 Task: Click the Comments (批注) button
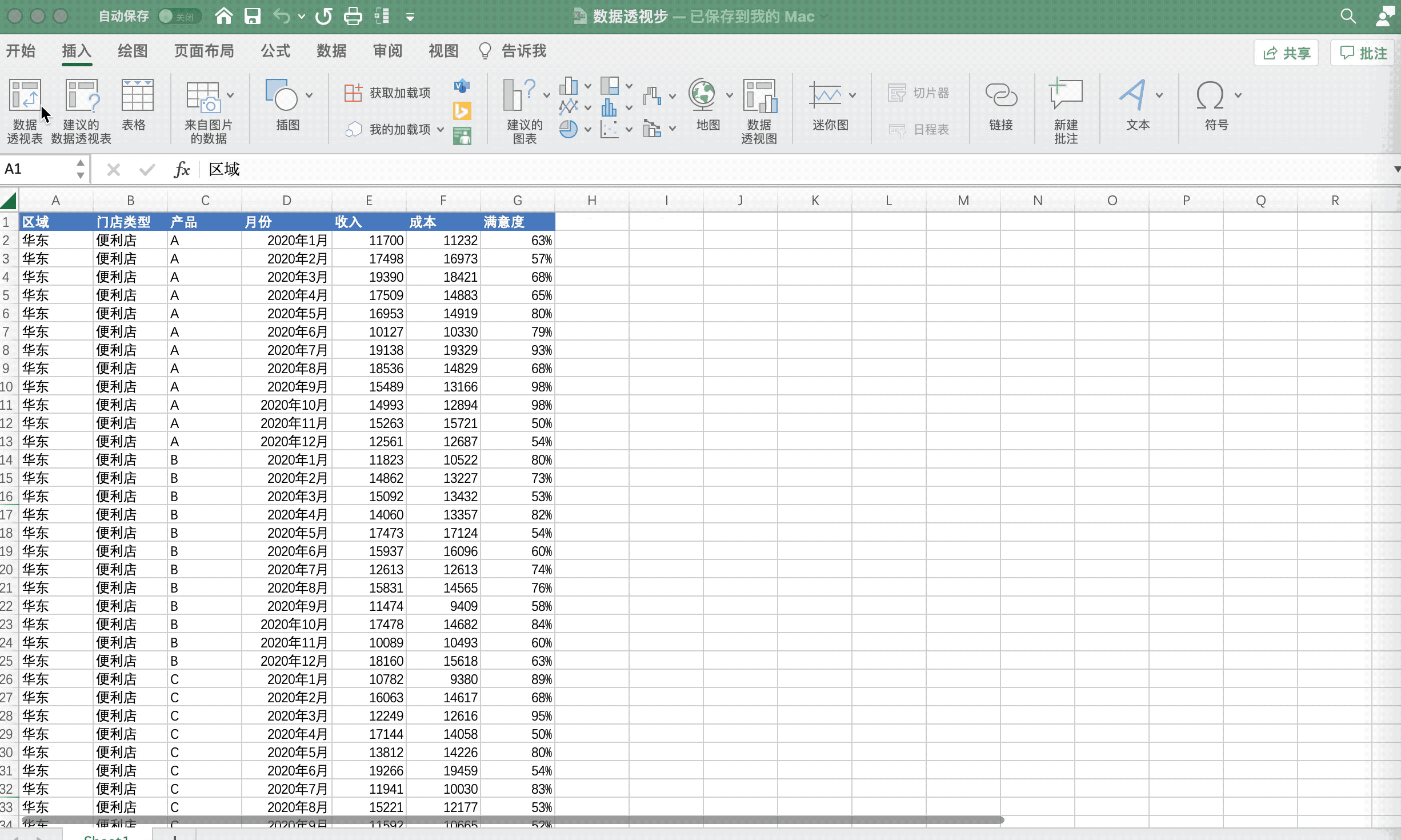[1363, 53]
